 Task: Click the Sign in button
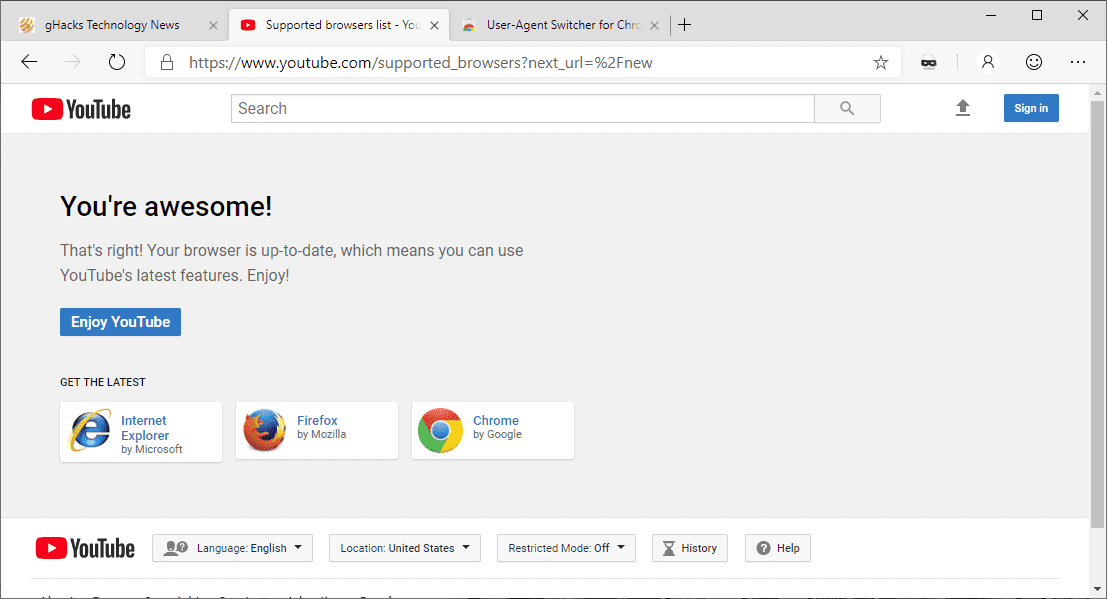tap(1031, 108)
